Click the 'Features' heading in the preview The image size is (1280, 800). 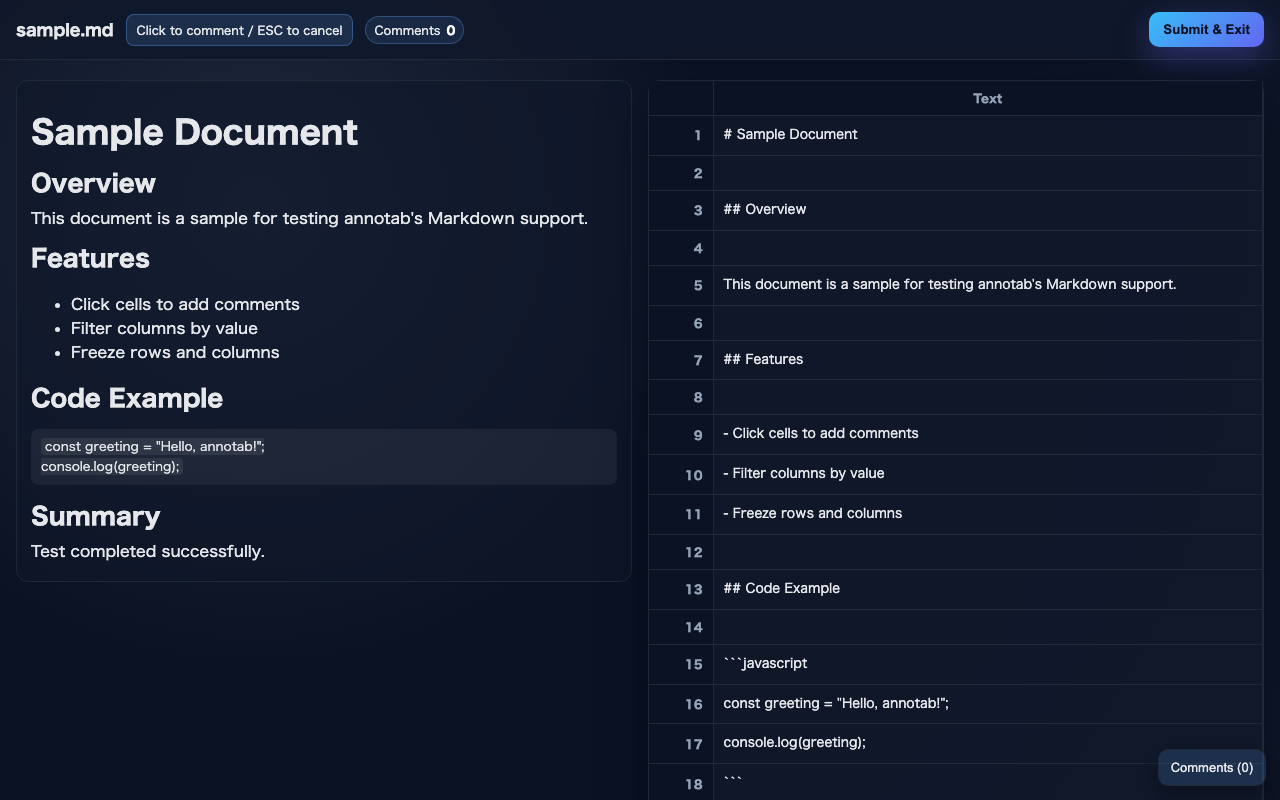[90, 258]
